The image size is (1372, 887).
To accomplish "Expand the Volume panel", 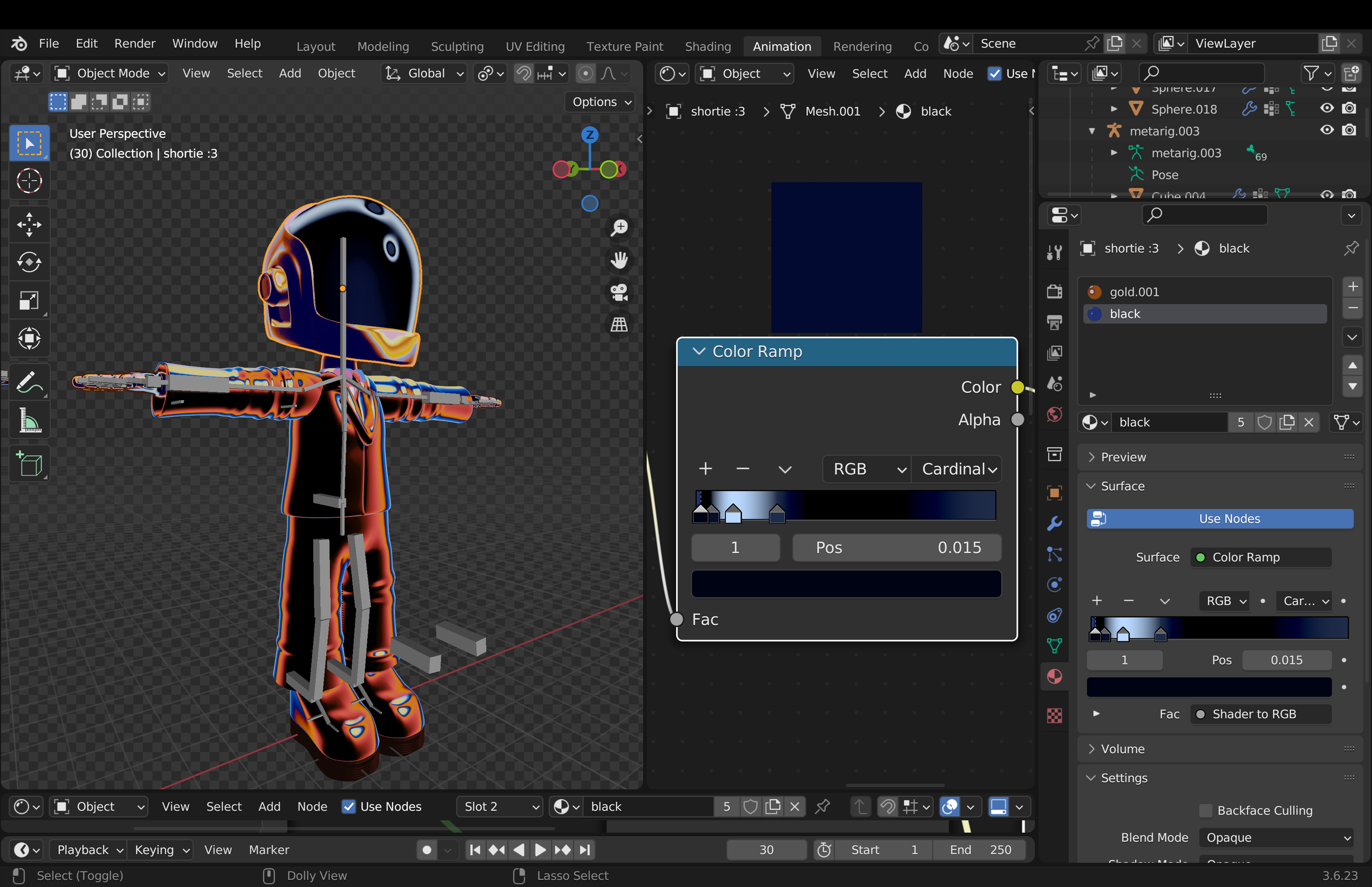I will [x=1122, y=749].
